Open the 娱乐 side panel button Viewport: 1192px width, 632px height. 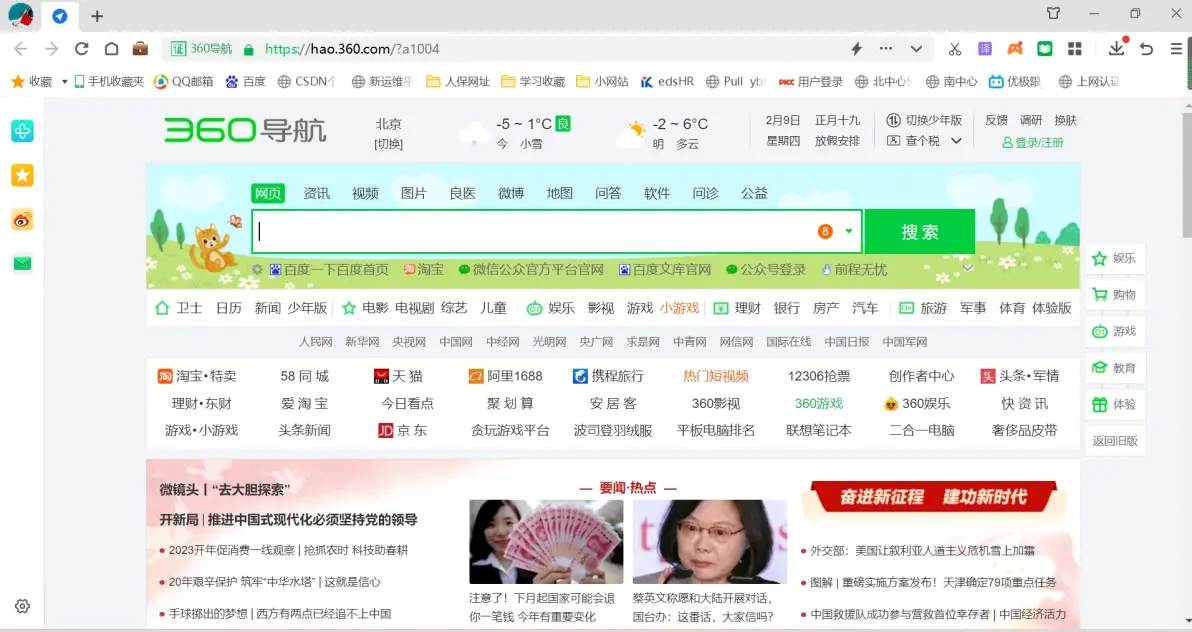tap(1114, 259)
